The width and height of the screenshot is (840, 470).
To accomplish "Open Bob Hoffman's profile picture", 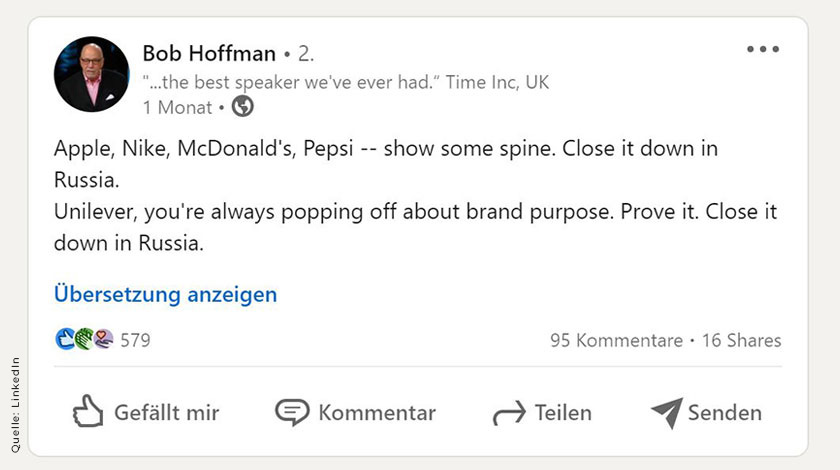I will coord(92,74).
